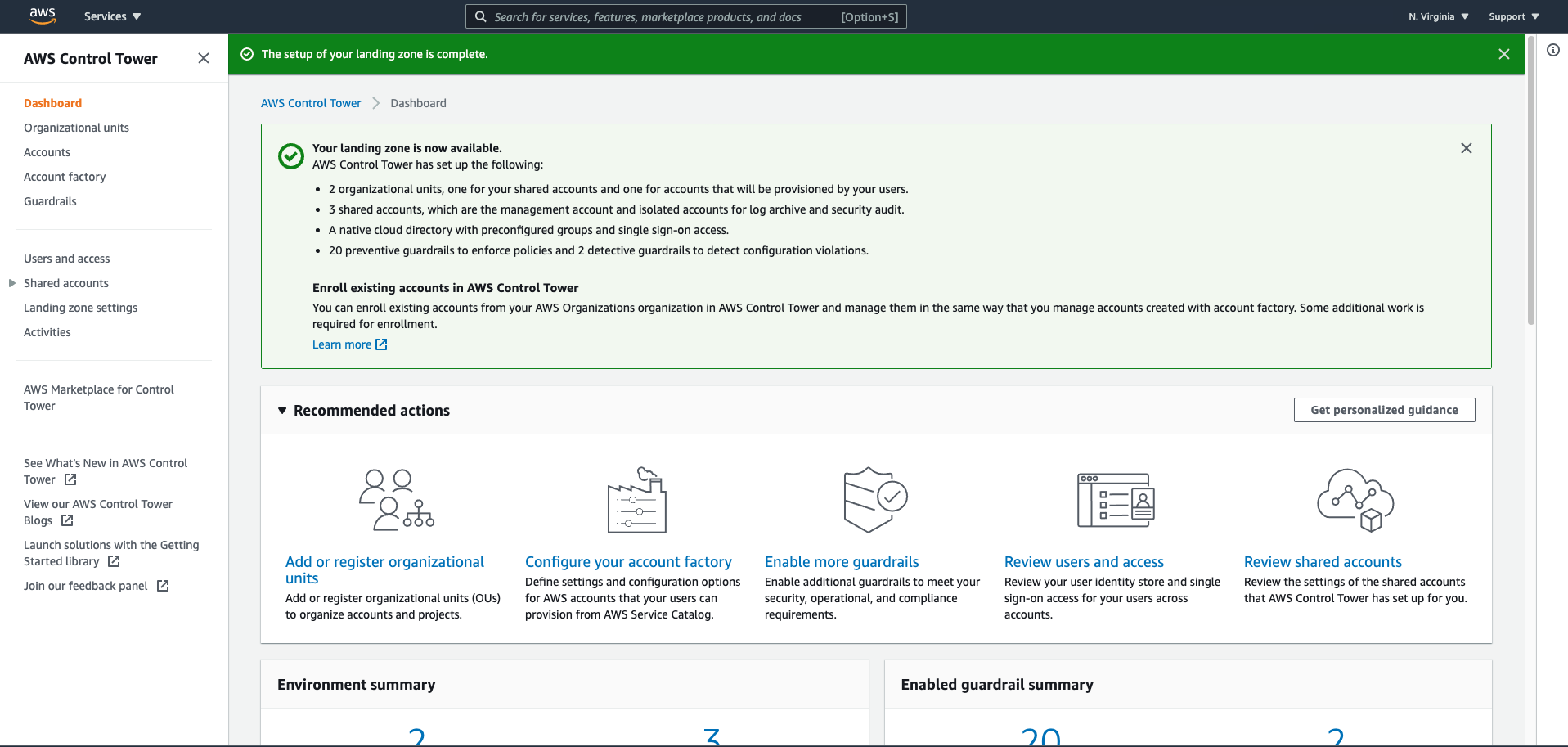Click external icon beside Started library

tap(114, 561)
